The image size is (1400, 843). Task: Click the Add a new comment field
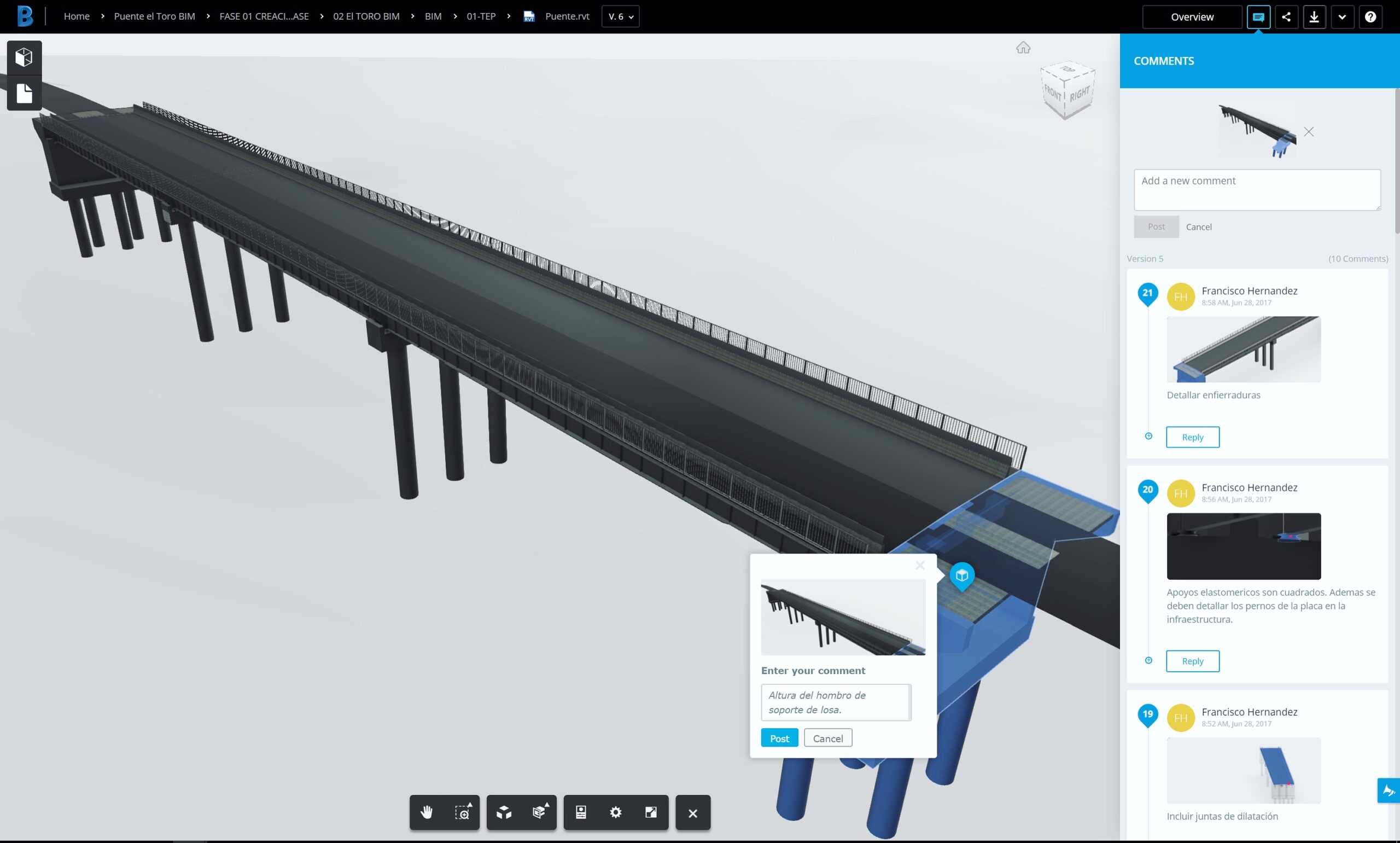tap(1256, 190)
